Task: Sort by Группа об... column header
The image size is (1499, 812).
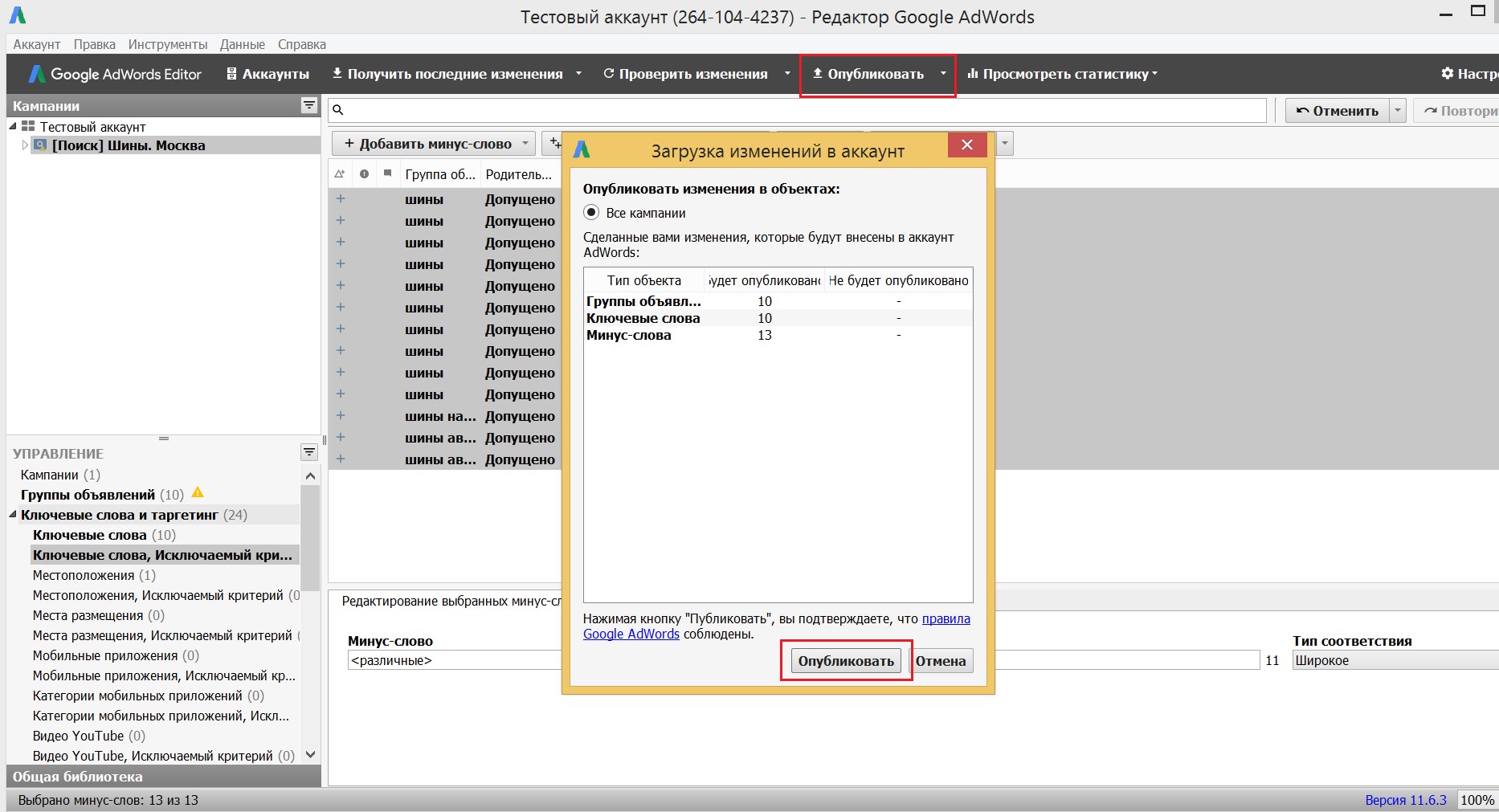Action: [x=440, y=174]
